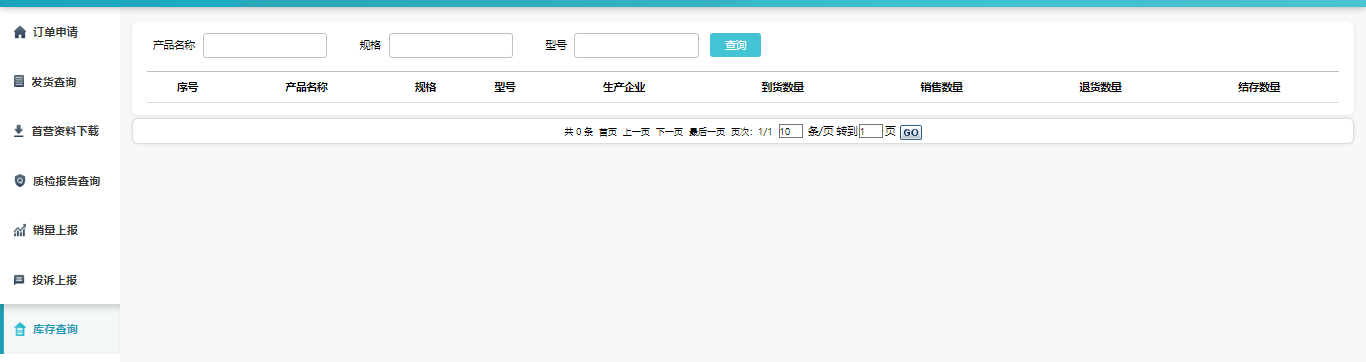Click the 转到 page number field
1366x362 pixels.
[x=871, y=131]
